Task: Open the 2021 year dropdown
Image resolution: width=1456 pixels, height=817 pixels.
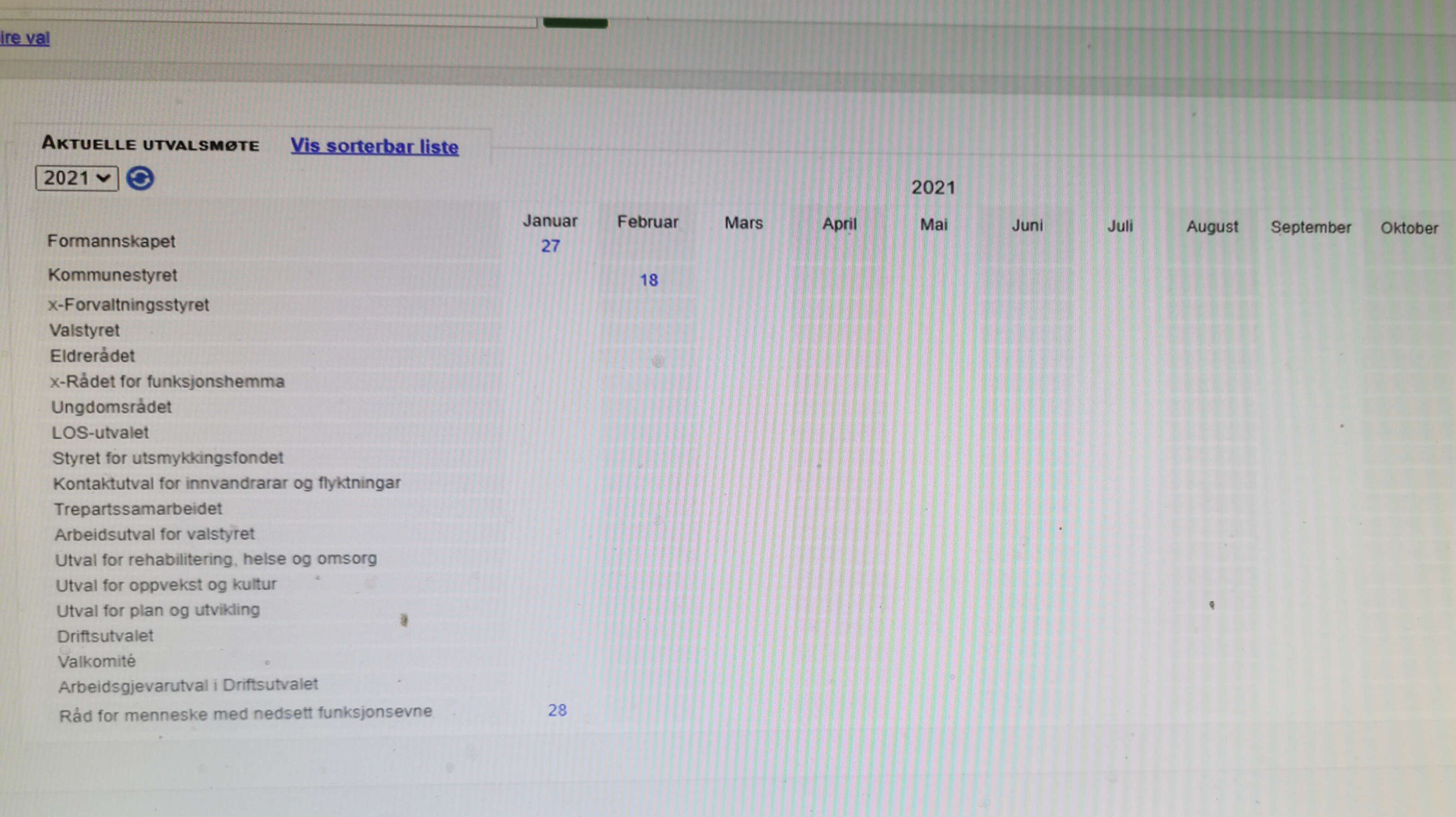Action: point(76,178)
